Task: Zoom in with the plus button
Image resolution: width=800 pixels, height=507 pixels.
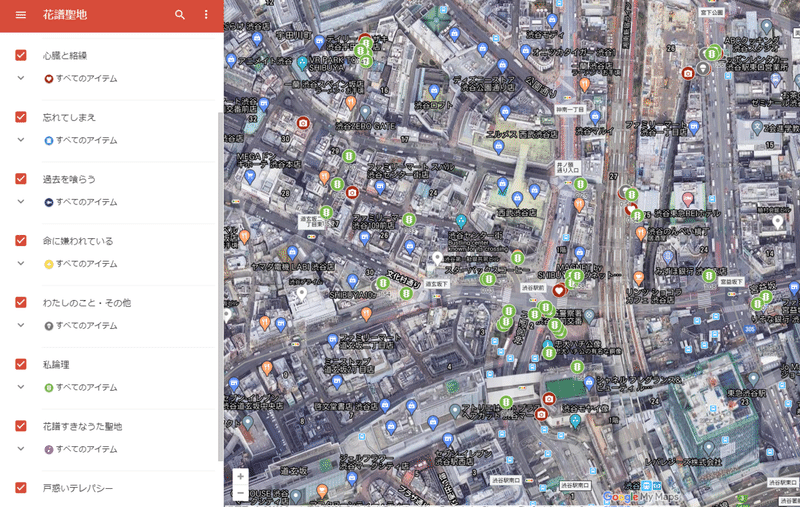Action: point(240,476)
